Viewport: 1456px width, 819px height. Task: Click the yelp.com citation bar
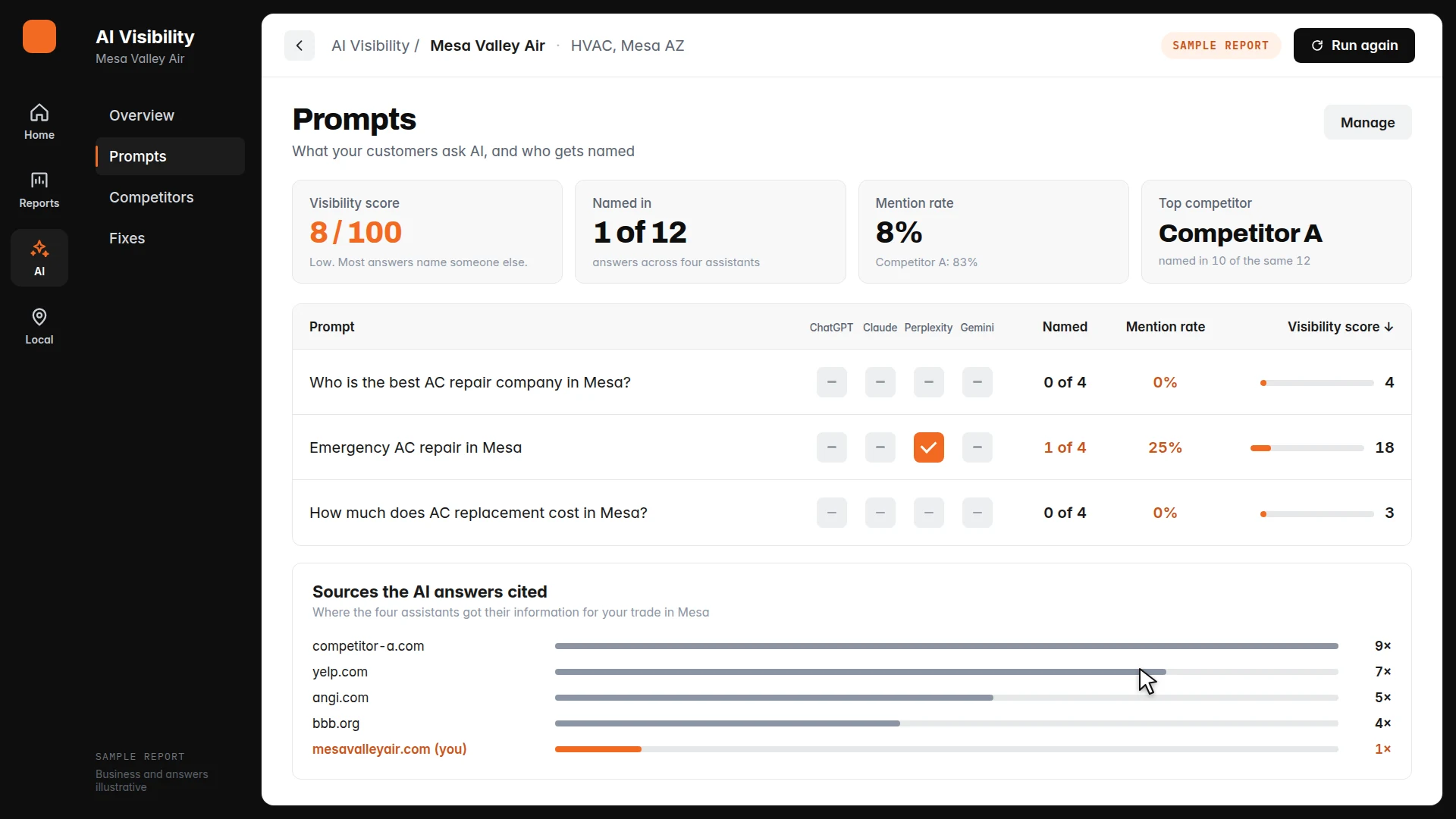[x=946, y=672]
